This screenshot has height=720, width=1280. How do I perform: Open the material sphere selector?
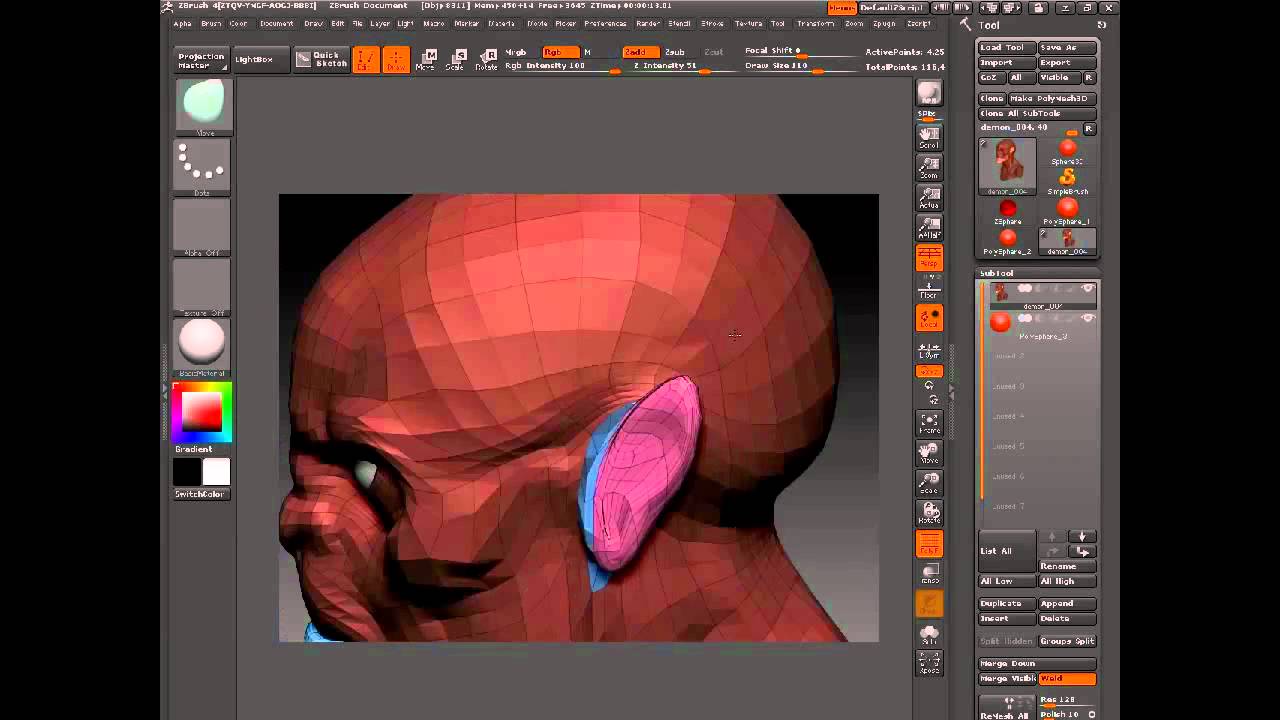(203, 347)
